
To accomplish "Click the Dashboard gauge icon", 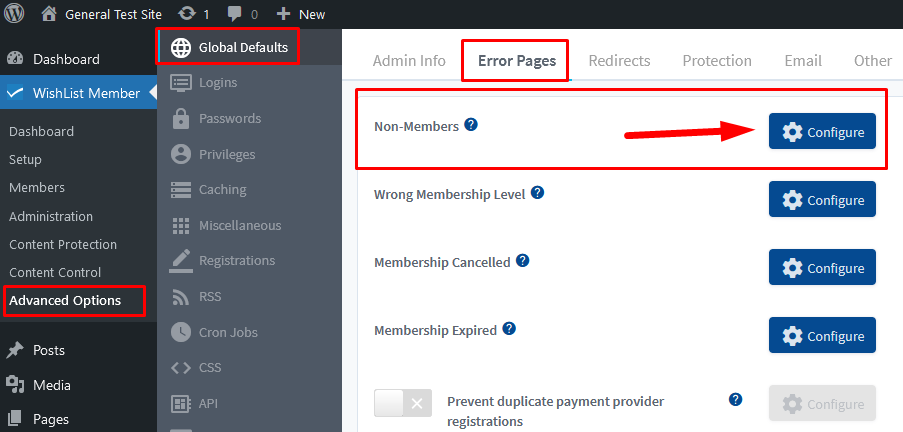I will [x=16, y=59].
